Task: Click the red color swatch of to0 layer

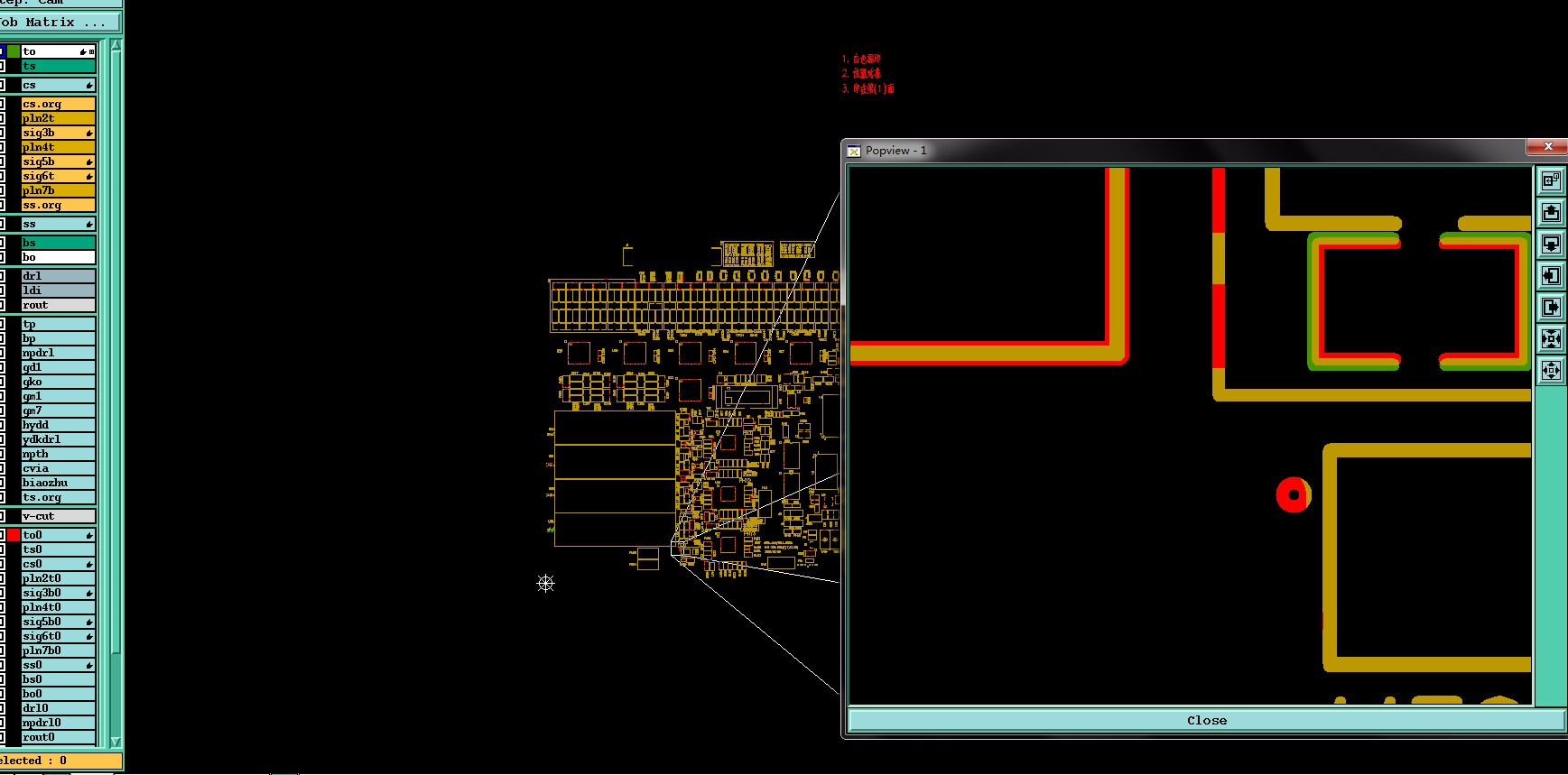Action: tap(14, 536)
